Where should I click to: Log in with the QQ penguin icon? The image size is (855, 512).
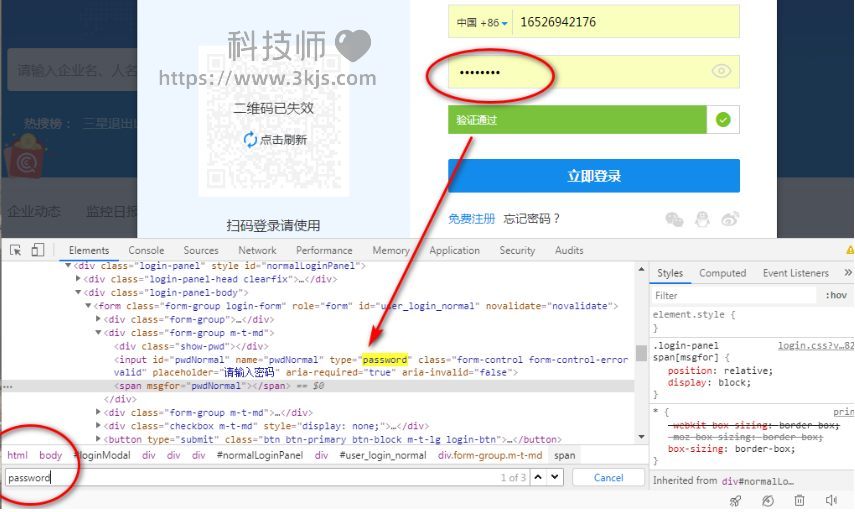coord(702,219)
